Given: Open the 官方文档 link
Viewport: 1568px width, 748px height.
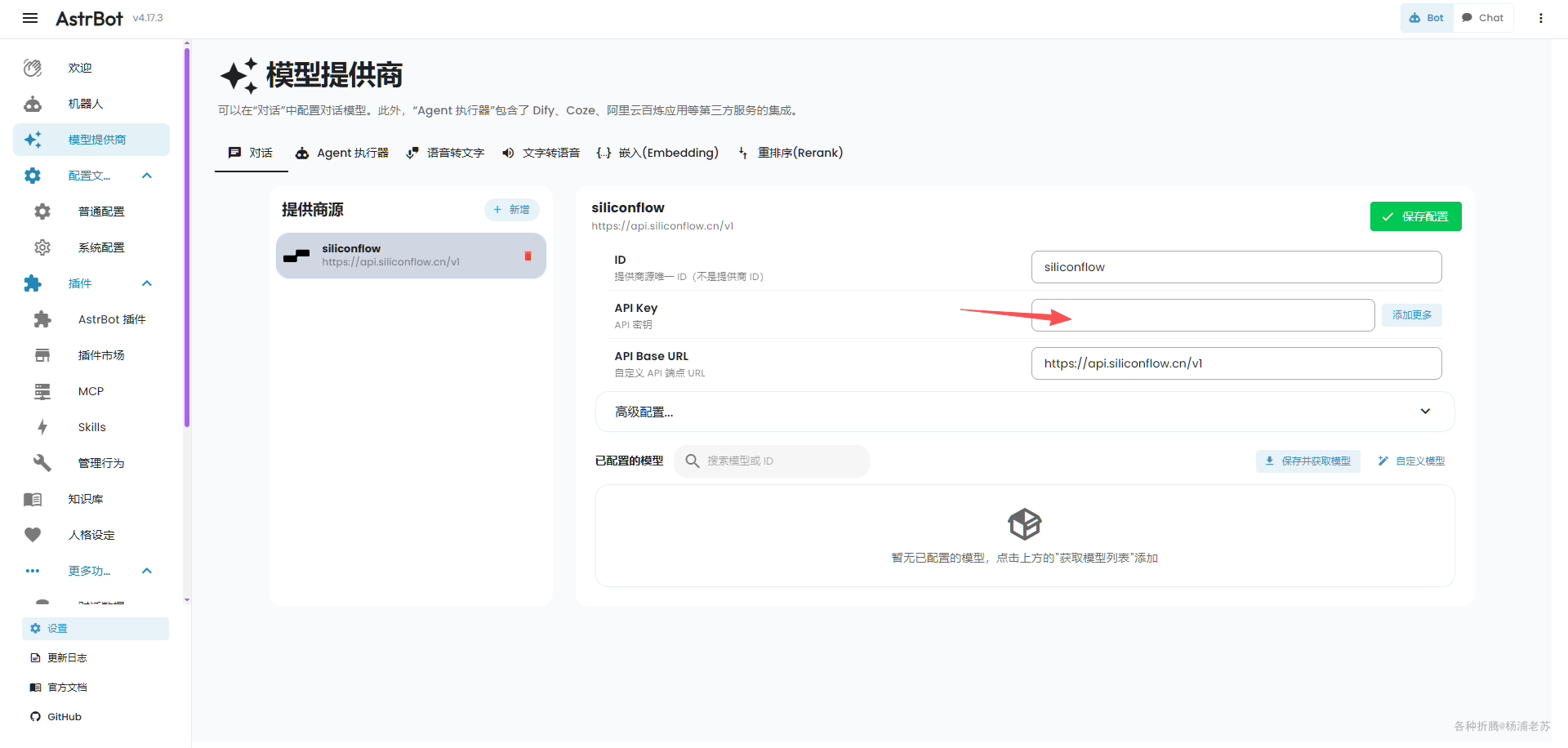Looking at the screenshot, I should pyautogui.click(x=96, y=687).
